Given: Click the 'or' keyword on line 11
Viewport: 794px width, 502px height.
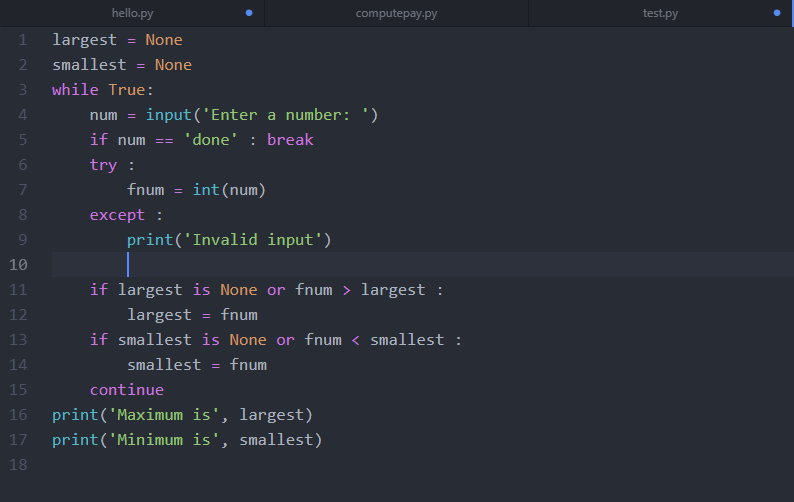Looking at the screenshot, I should (x=276, y=290).
